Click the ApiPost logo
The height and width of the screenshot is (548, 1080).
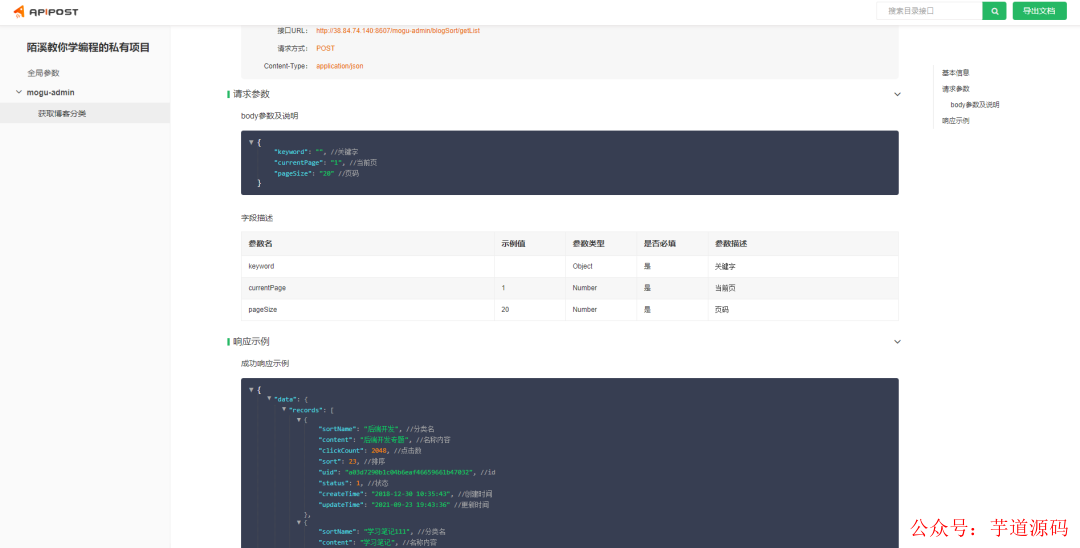[x=46, y=11]
